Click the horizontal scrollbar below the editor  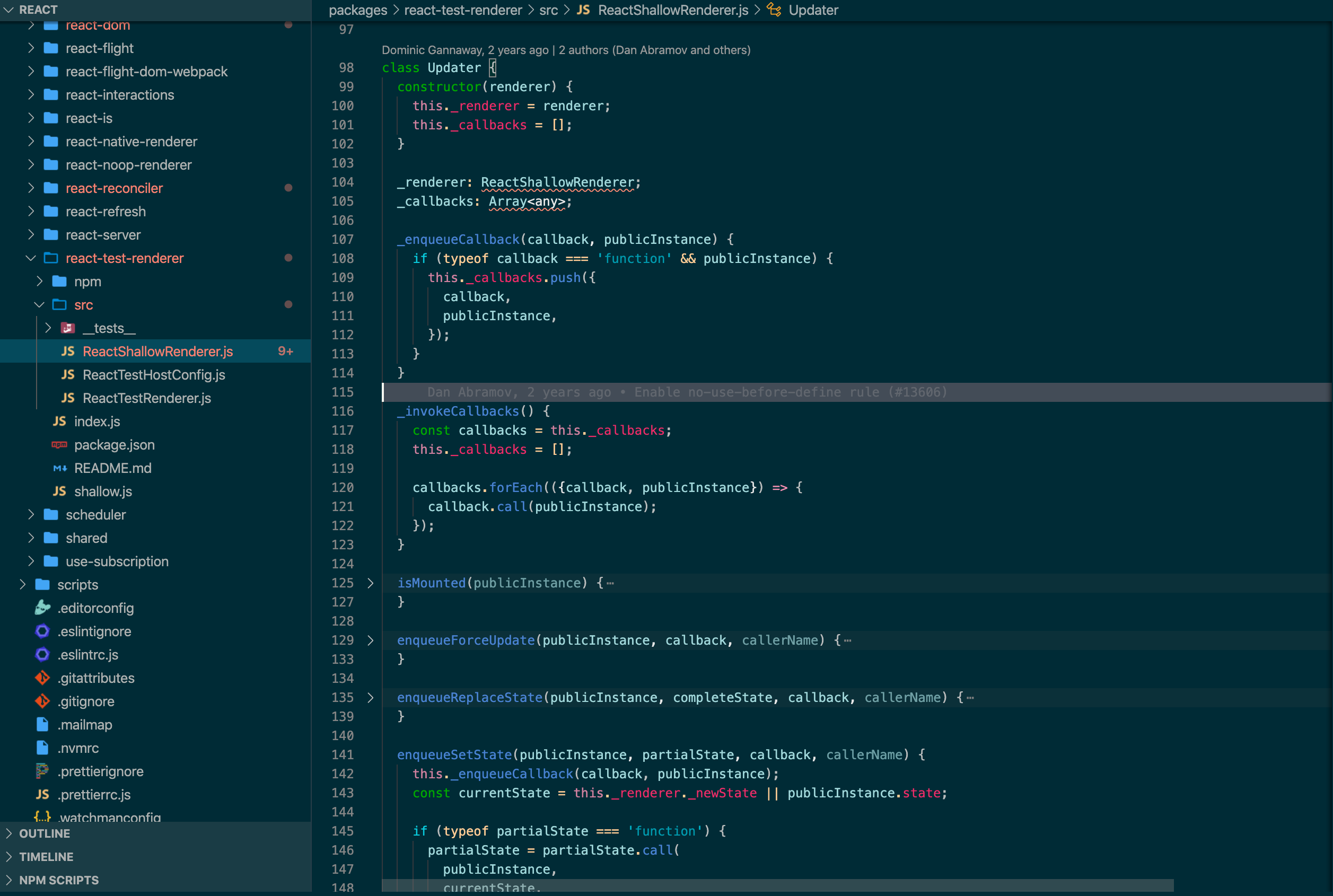click(778, 885)
